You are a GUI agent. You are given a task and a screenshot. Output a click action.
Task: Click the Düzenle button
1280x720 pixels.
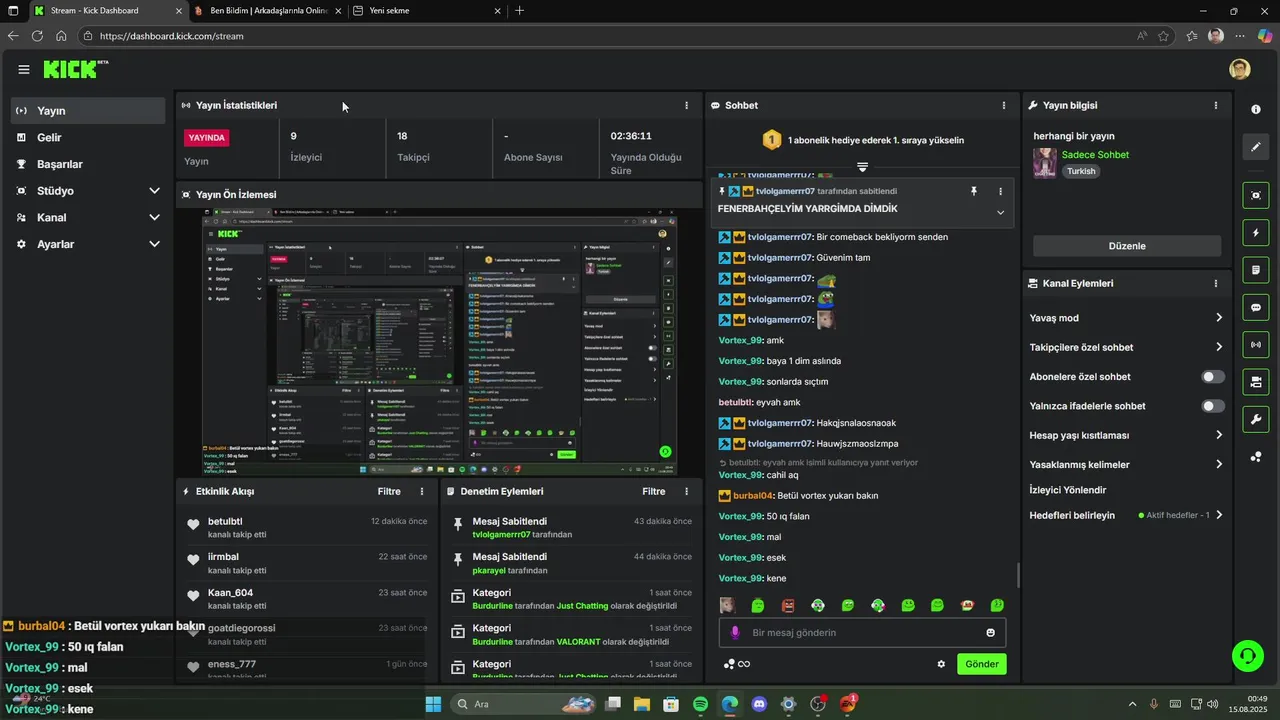(x=1127, y=246)
